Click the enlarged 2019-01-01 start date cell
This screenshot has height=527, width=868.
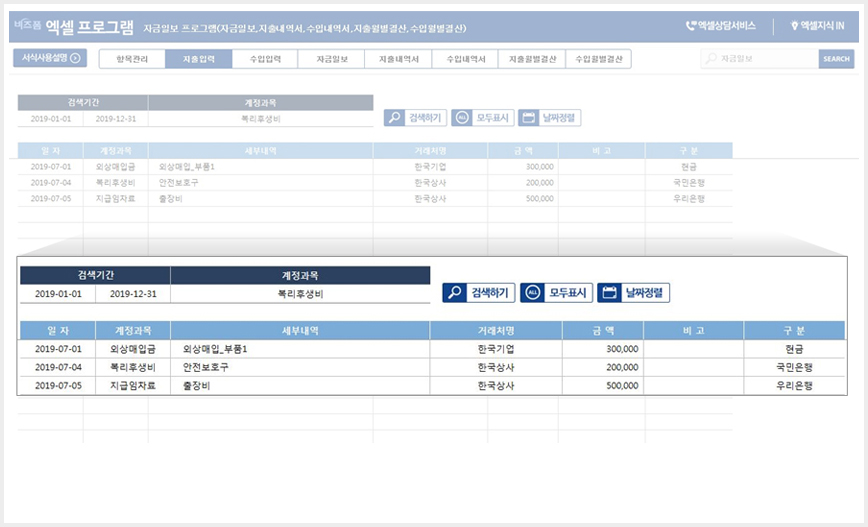pyautogui.click(x=58, y=294)
